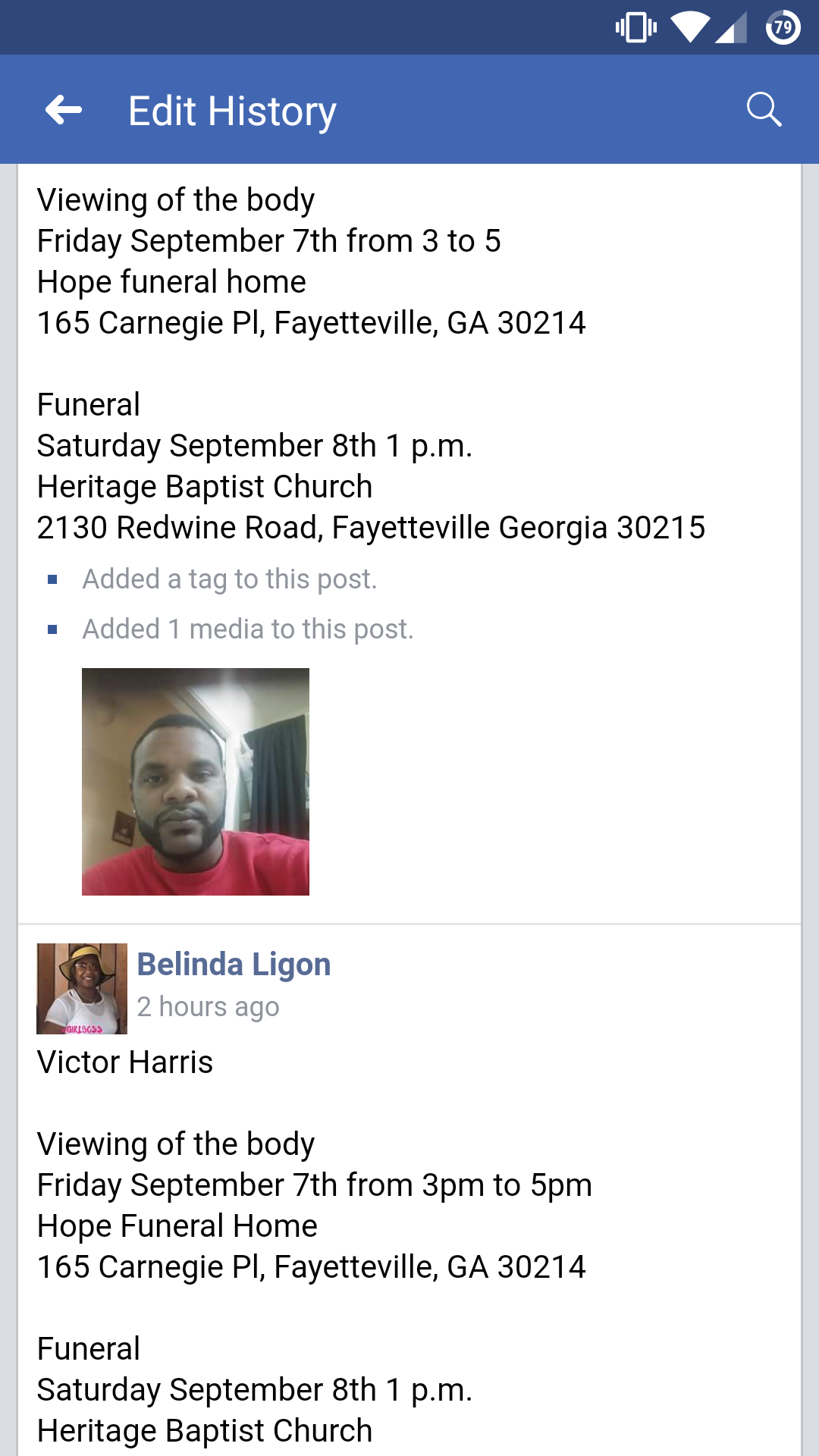Screen dimensions: 819x1456
Task: Tap 'Added 1 media to this post' entry
Action: [248, 629]
